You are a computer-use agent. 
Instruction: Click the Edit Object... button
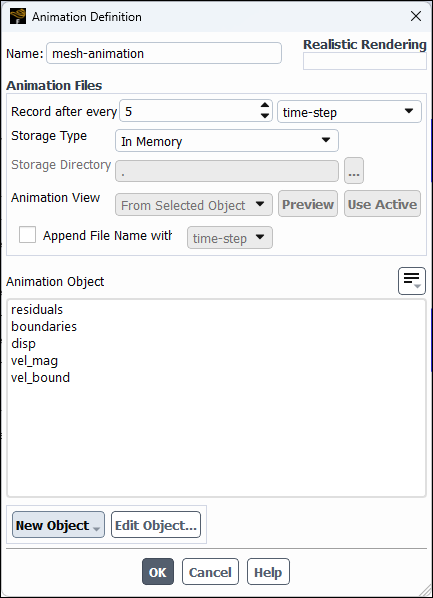tap(156, 525)
